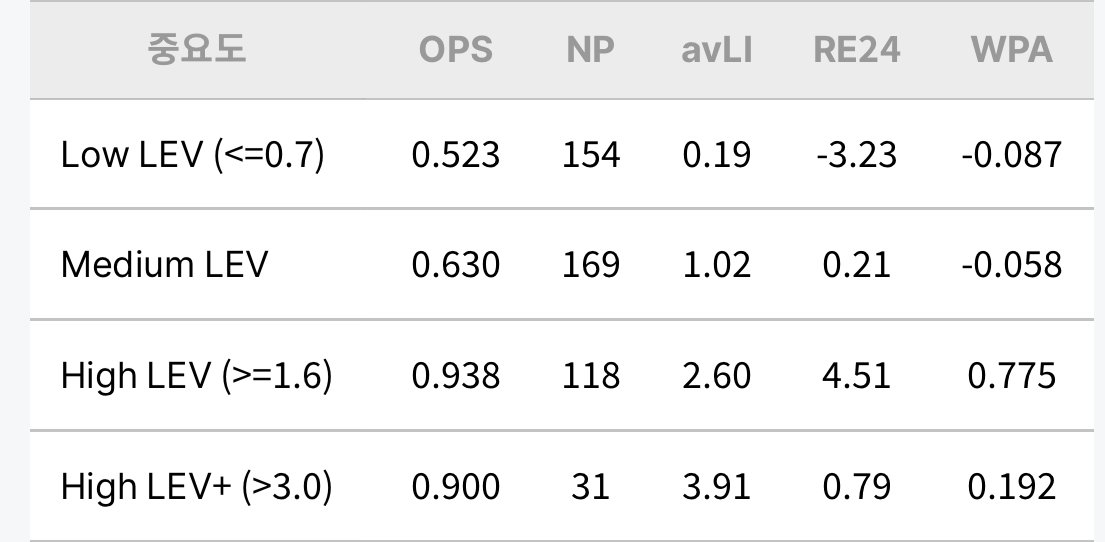Image resolution: width=1105 pixels, height=542 pixels.
Task: Click the High LEV+ (>3.0) row label
Action: 197,486
